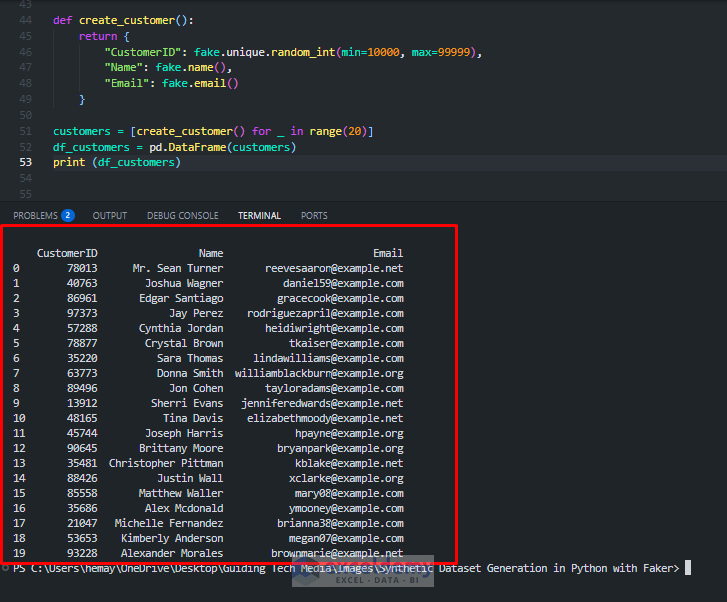The height and width of the screenshot is (602, 727).
Task: Open the PORTS tab
Action: [x=314, y=216]
